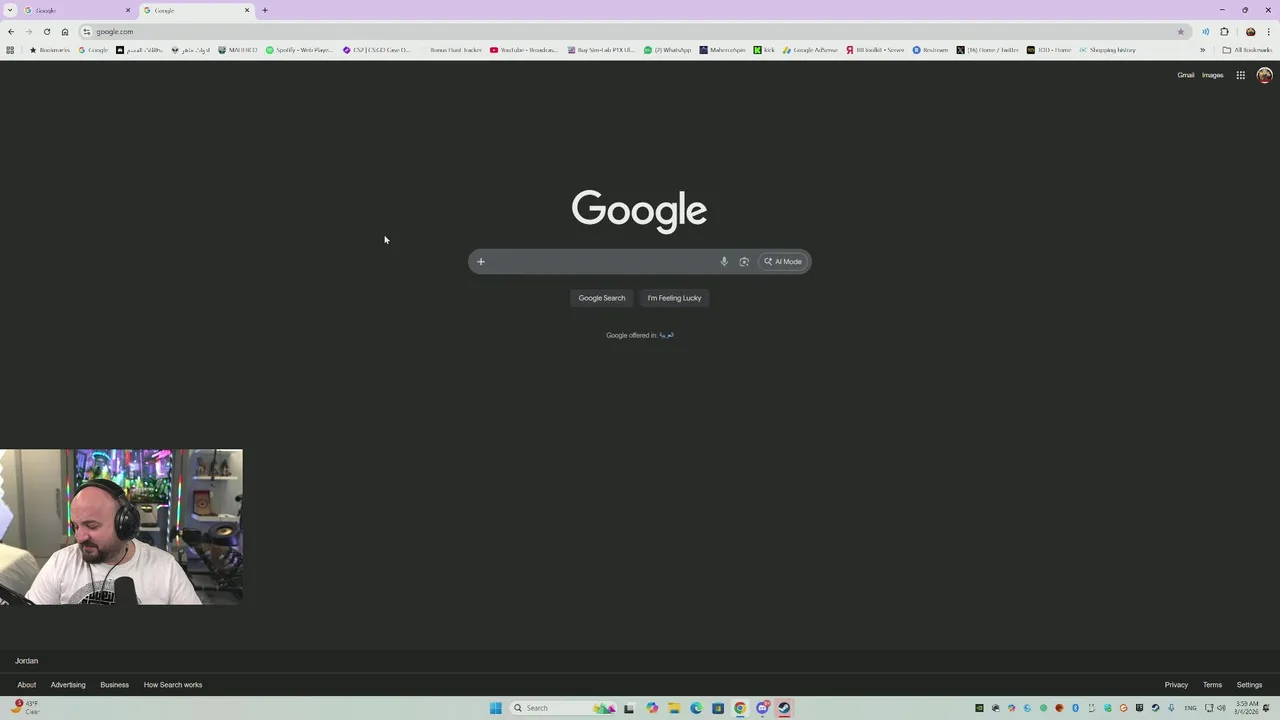Open the YouTube bookmark
This screenshot has width=1280, height=720.
(524, 50)
